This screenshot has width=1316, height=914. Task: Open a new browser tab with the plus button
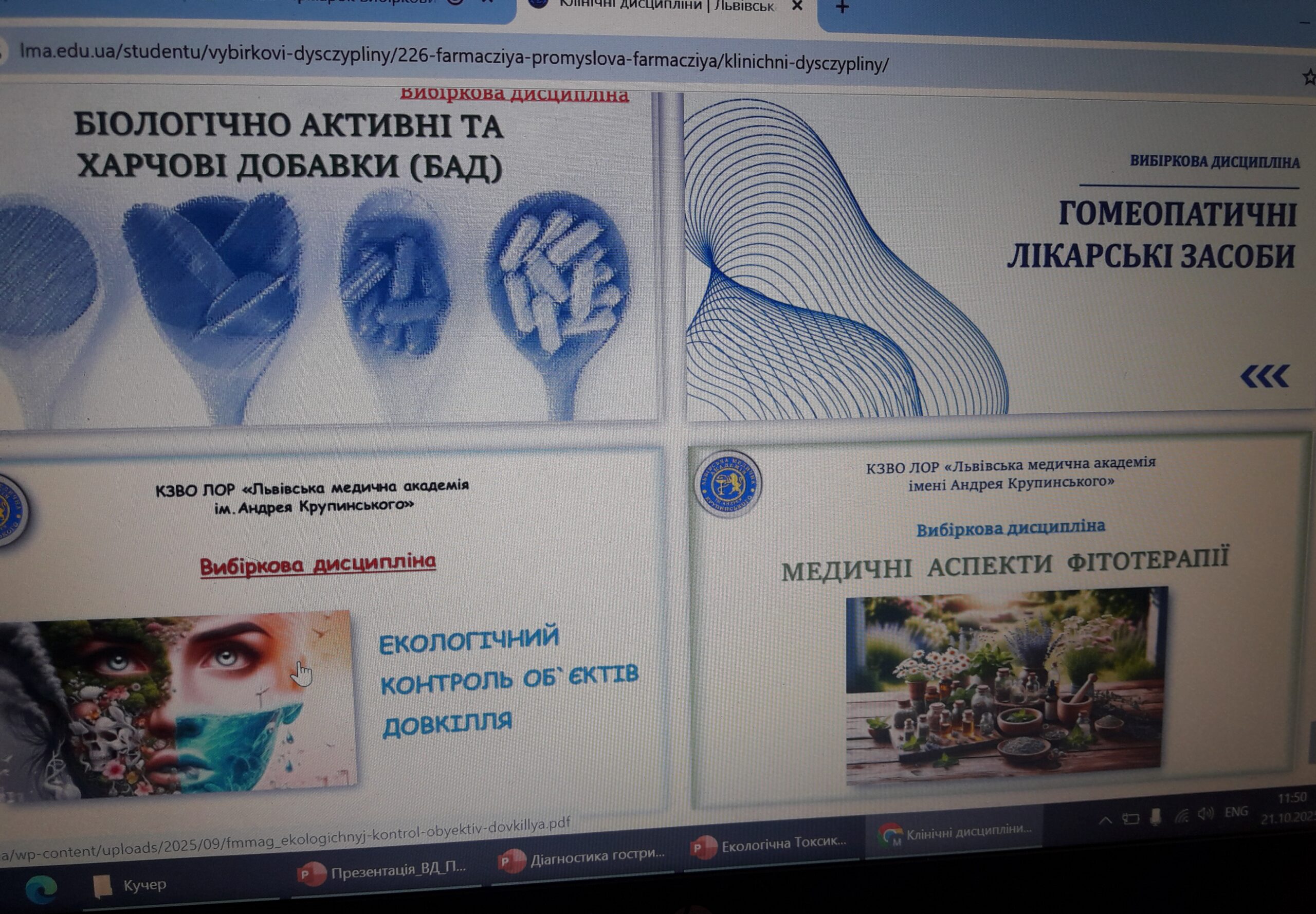click(842, 7)
